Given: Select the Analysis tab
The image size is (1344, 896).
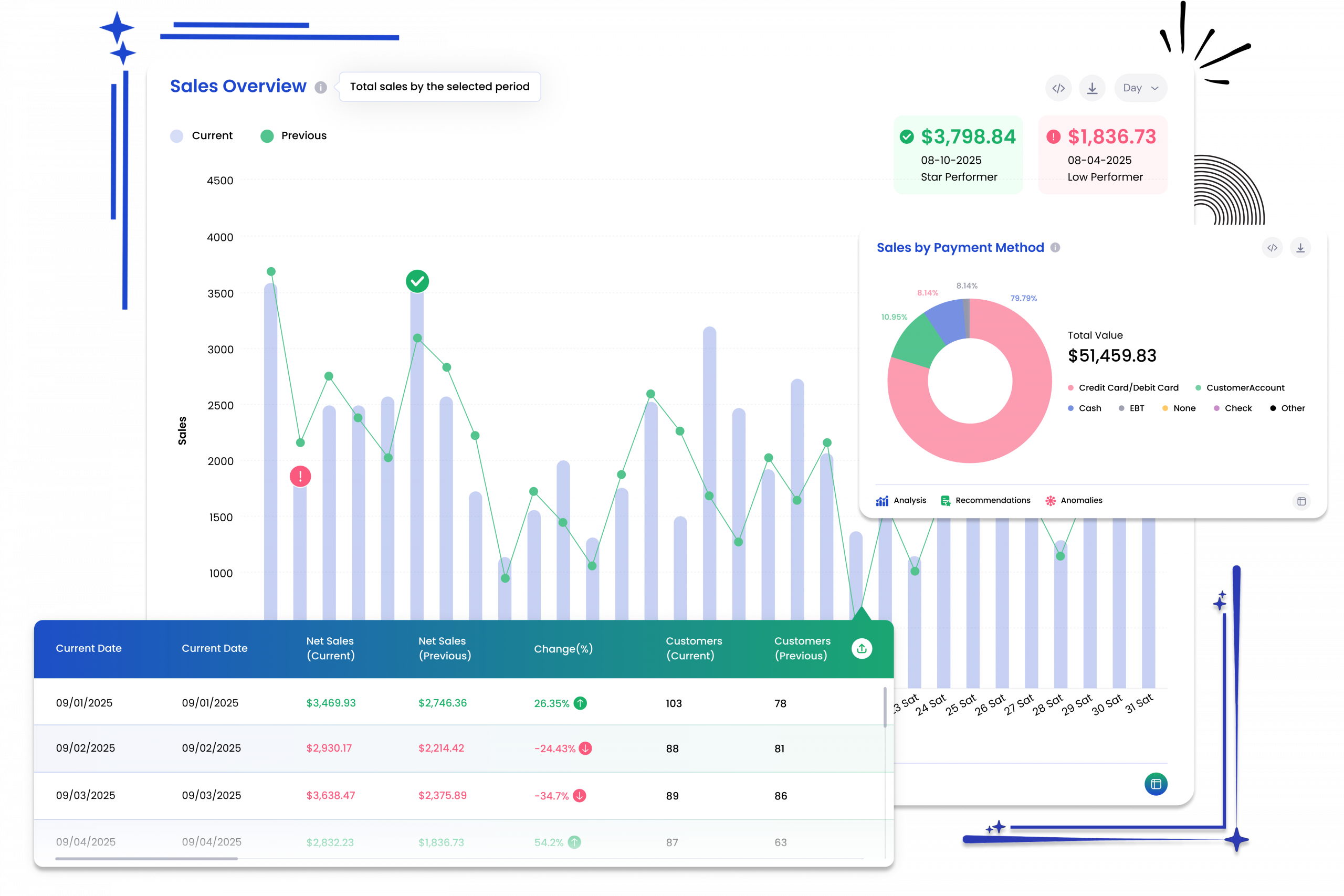Looking at the screenshot, I should (x=902, y=500).
